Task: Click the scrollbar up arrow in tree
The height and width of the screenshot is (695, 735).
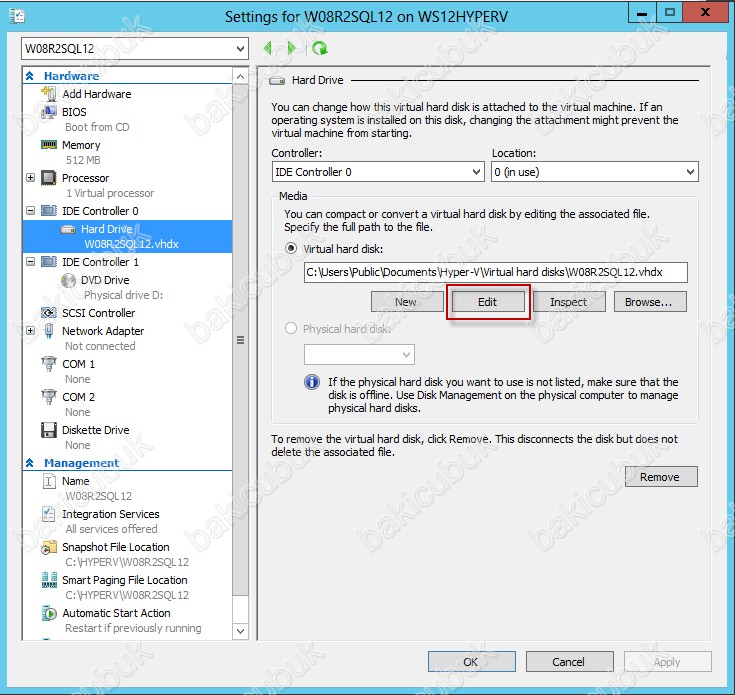Action: [240, 76]
